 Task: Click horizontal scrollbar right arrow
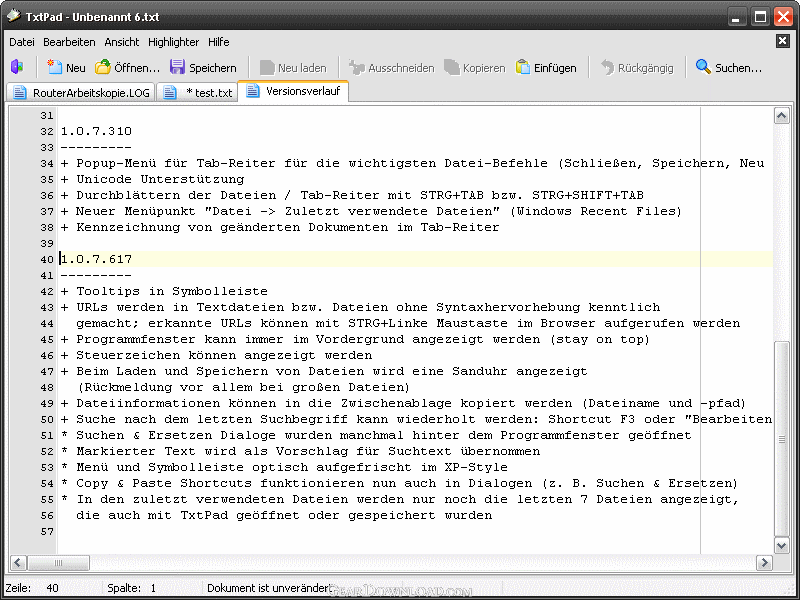click(764, 563)
